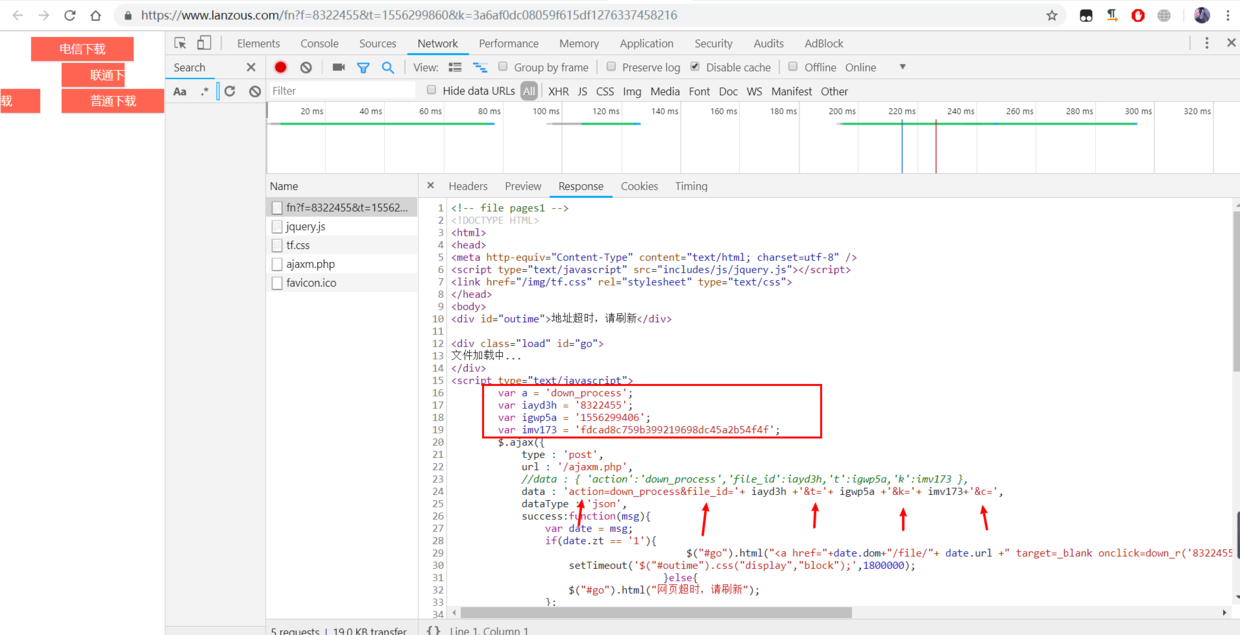Open the Elements tab
This screenshot has width=1240, height=635.
click(x=258, y=43)
